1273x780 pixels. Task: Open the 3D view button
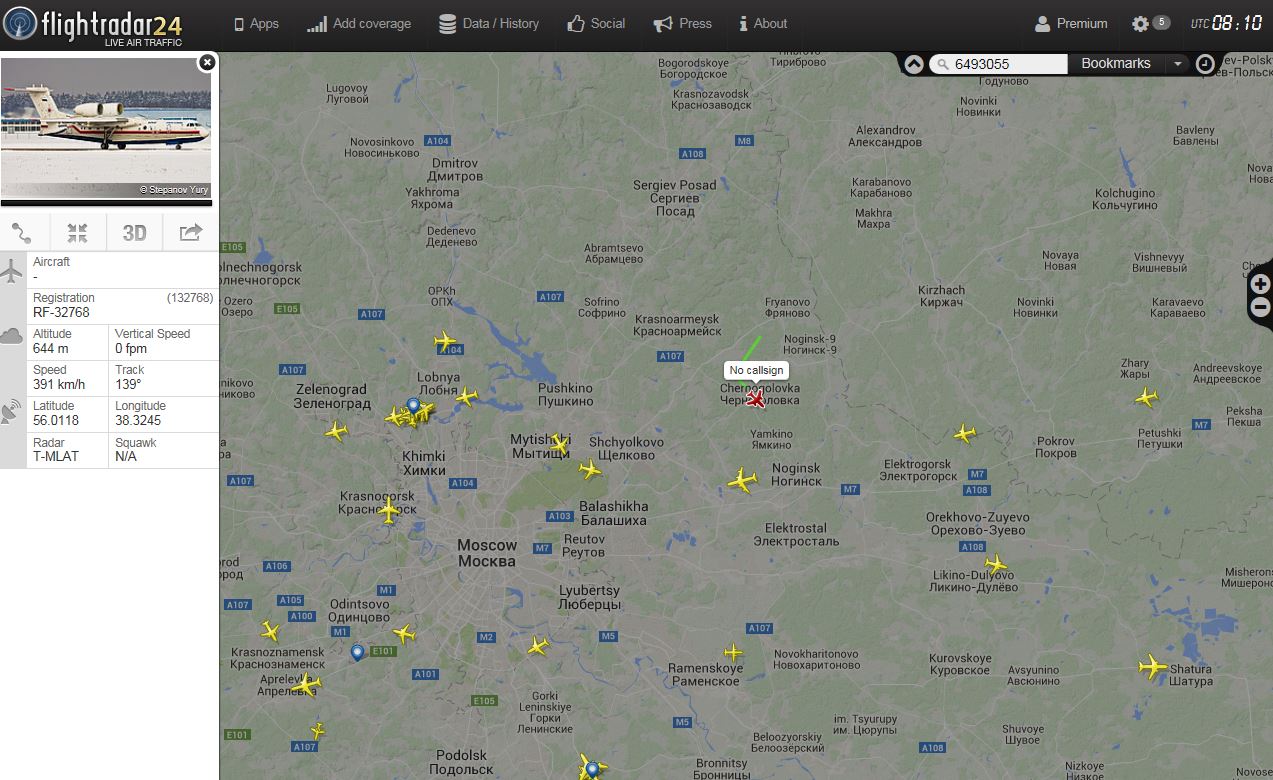(134, 233)
